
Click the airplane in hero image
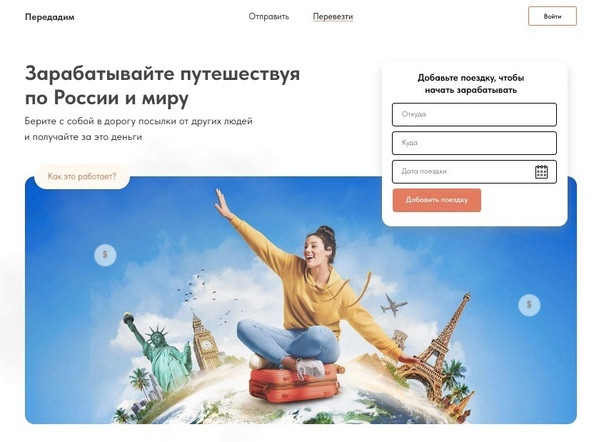(x=393, y=305)
